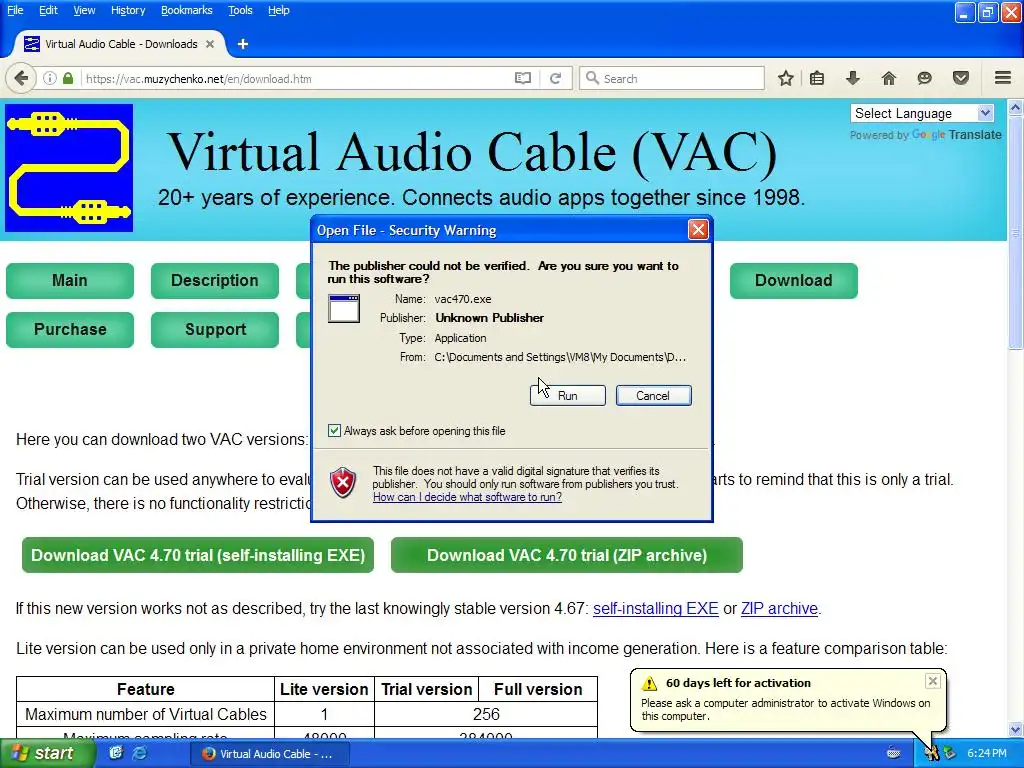1024x768 pixels.
Task: Click the system clock 6:24 PM
Action: [987, 753]
